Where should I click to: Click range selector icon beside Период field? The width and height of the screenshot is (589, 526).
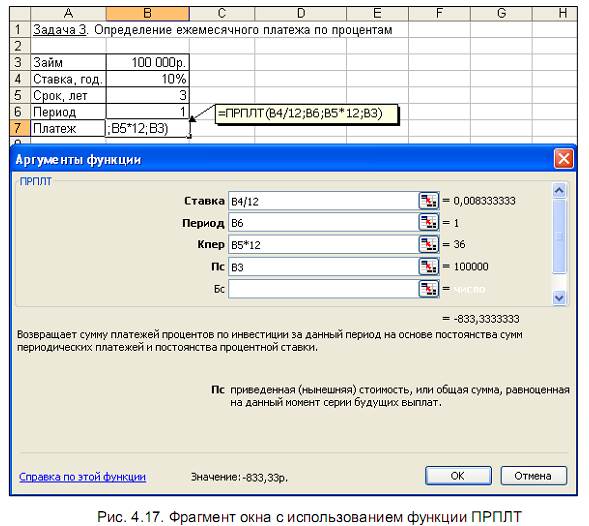pos(429,223)
